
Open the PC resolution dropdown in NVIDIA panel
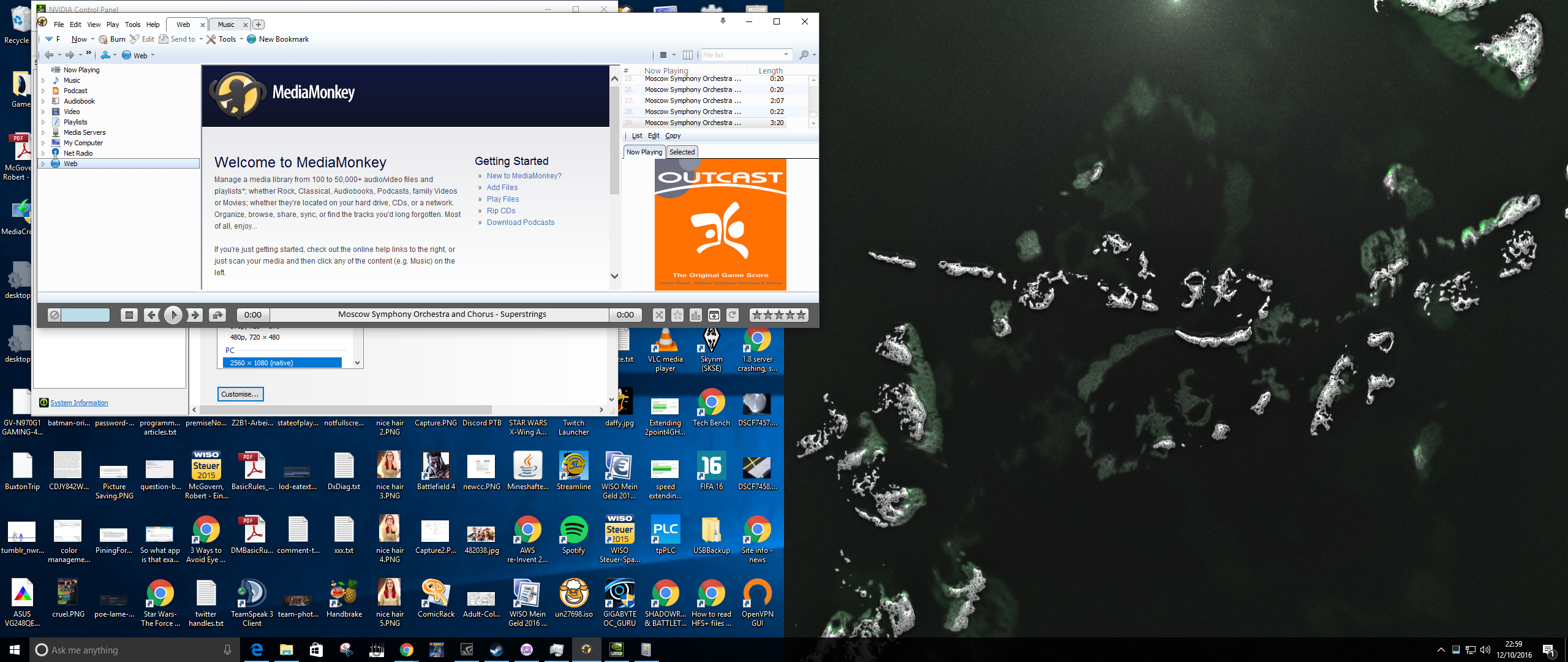coord(356,362)
